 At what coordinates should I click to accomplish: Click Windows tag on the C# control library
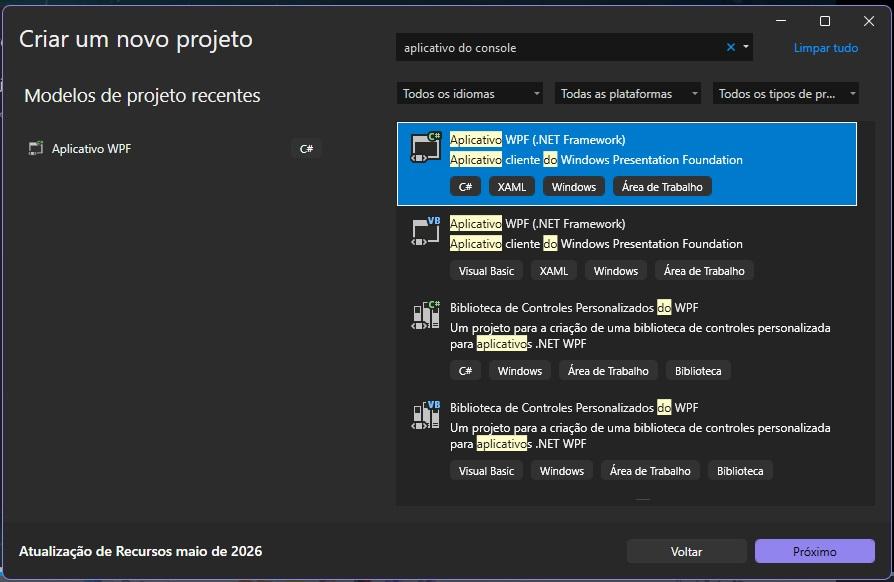pyautogui.click(x=519, y=371)
